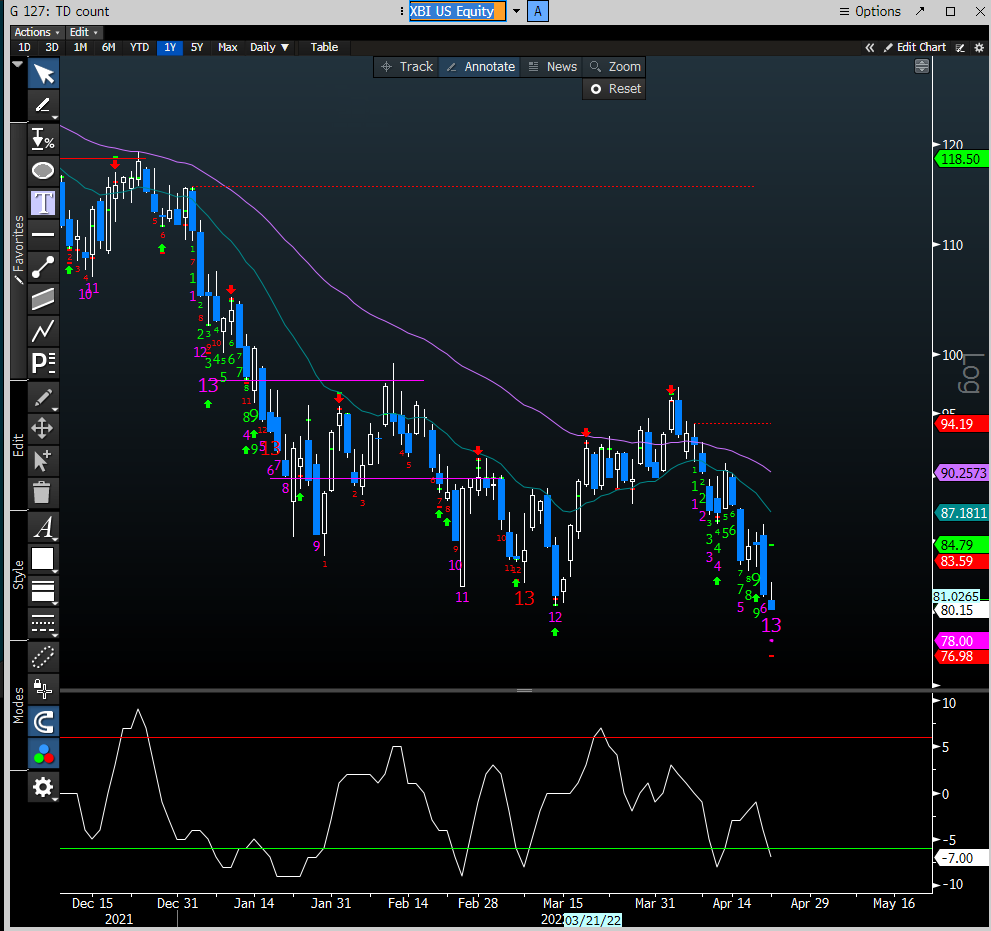Select the zigzag polyline tool
Screen dimensions: 991x931
pyautogui.click(x=44, y=331)
